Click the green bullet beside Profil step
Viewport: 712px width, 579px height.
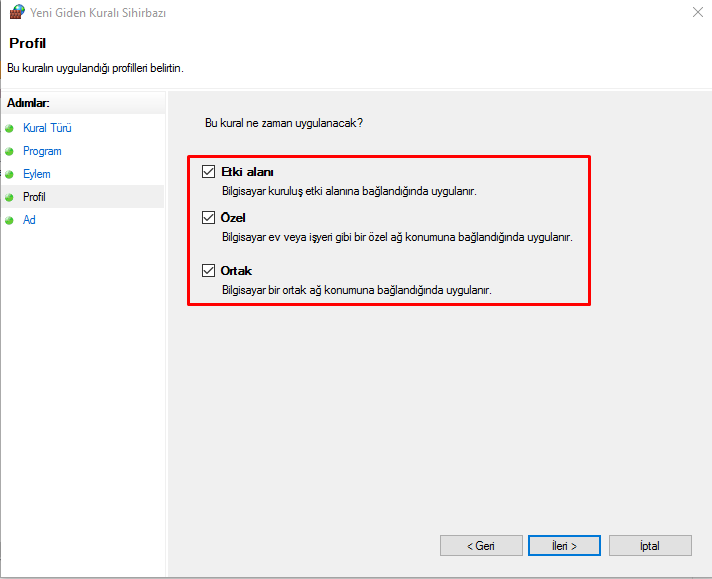point(10,198)
